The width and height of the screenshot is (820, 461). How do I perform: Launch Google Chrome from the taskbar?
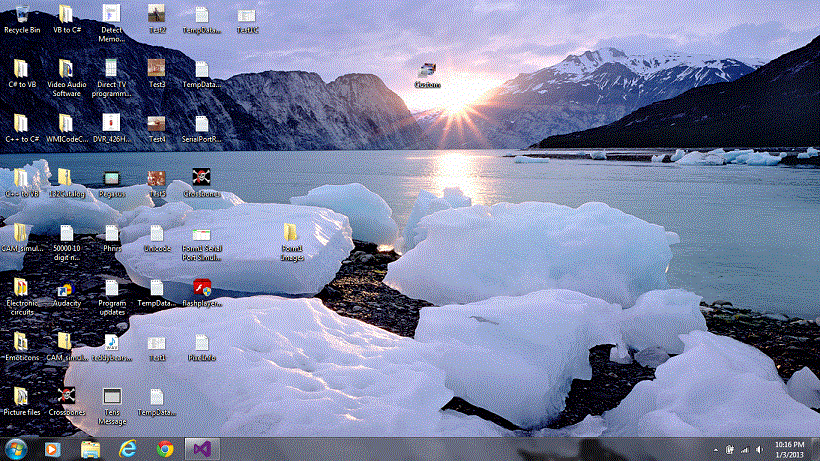(165, 449)
